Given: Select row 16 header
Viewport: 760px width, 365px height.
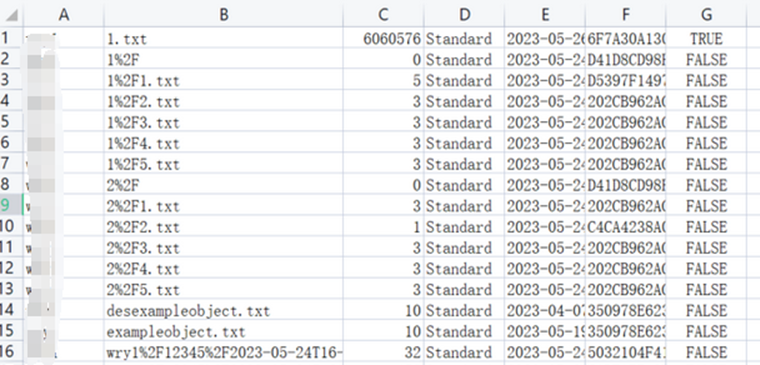Looking at the screenshot, I should click(11, 352).
